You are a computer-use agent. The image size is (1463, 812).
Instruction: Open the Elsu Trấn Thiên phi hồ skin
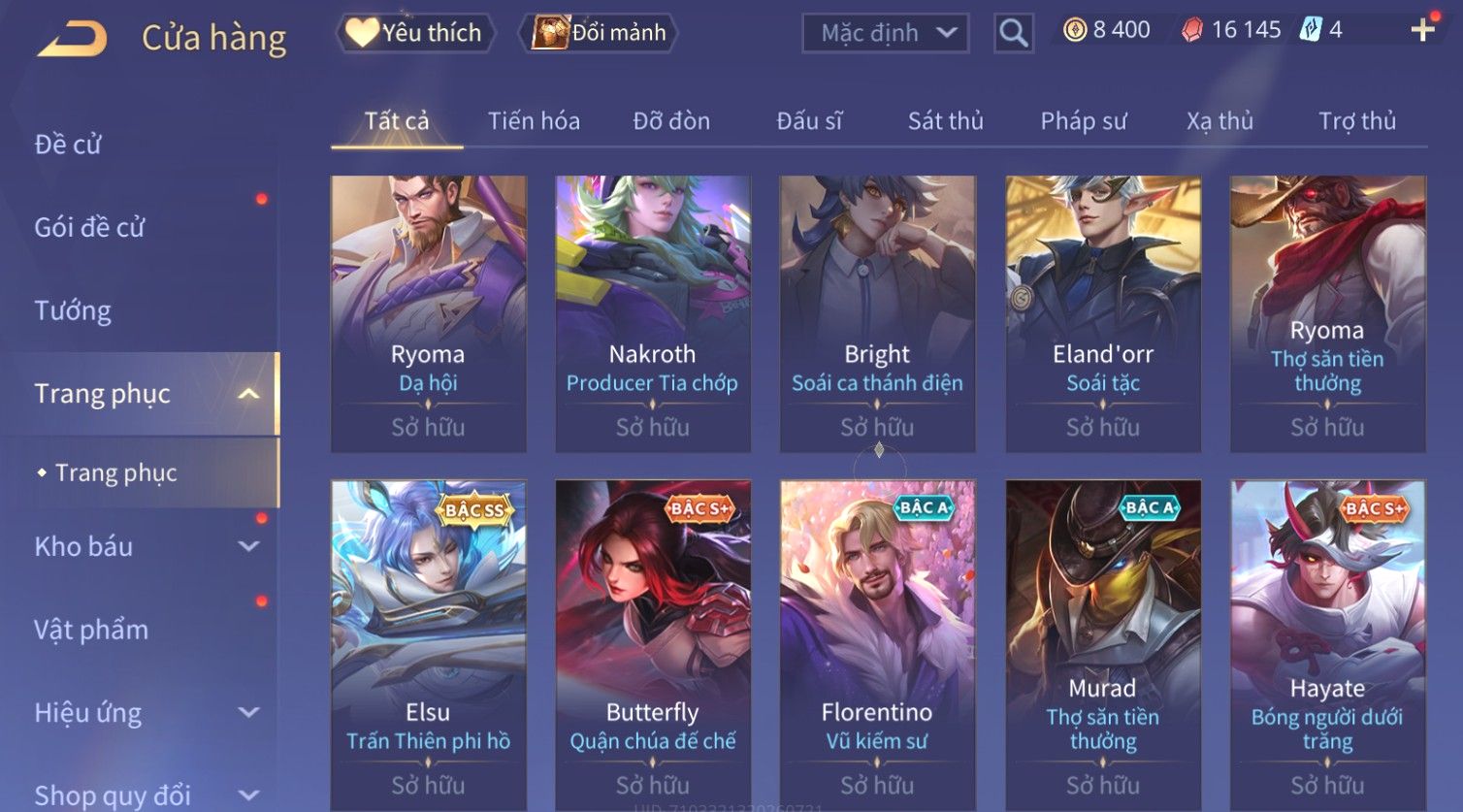click(428, 644)
